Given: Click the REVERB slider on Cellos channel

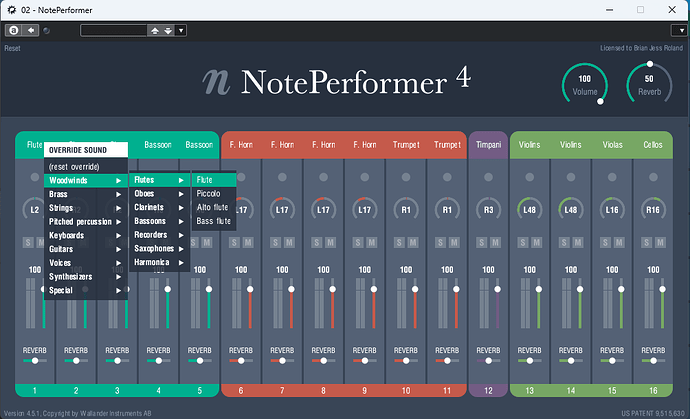Looking at the screenshot, I should click(x=653, y=360).
